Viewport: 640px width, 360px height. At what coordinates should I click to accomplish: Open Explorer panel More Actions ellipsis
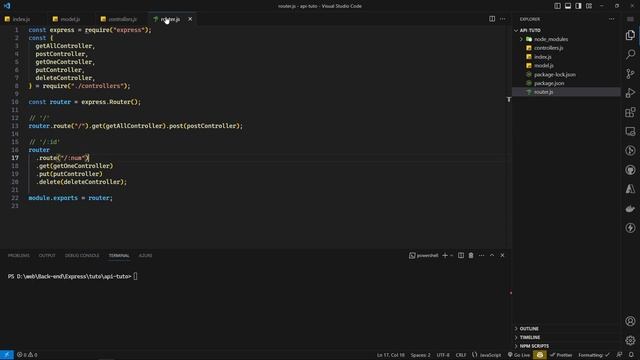pos(611,19)
